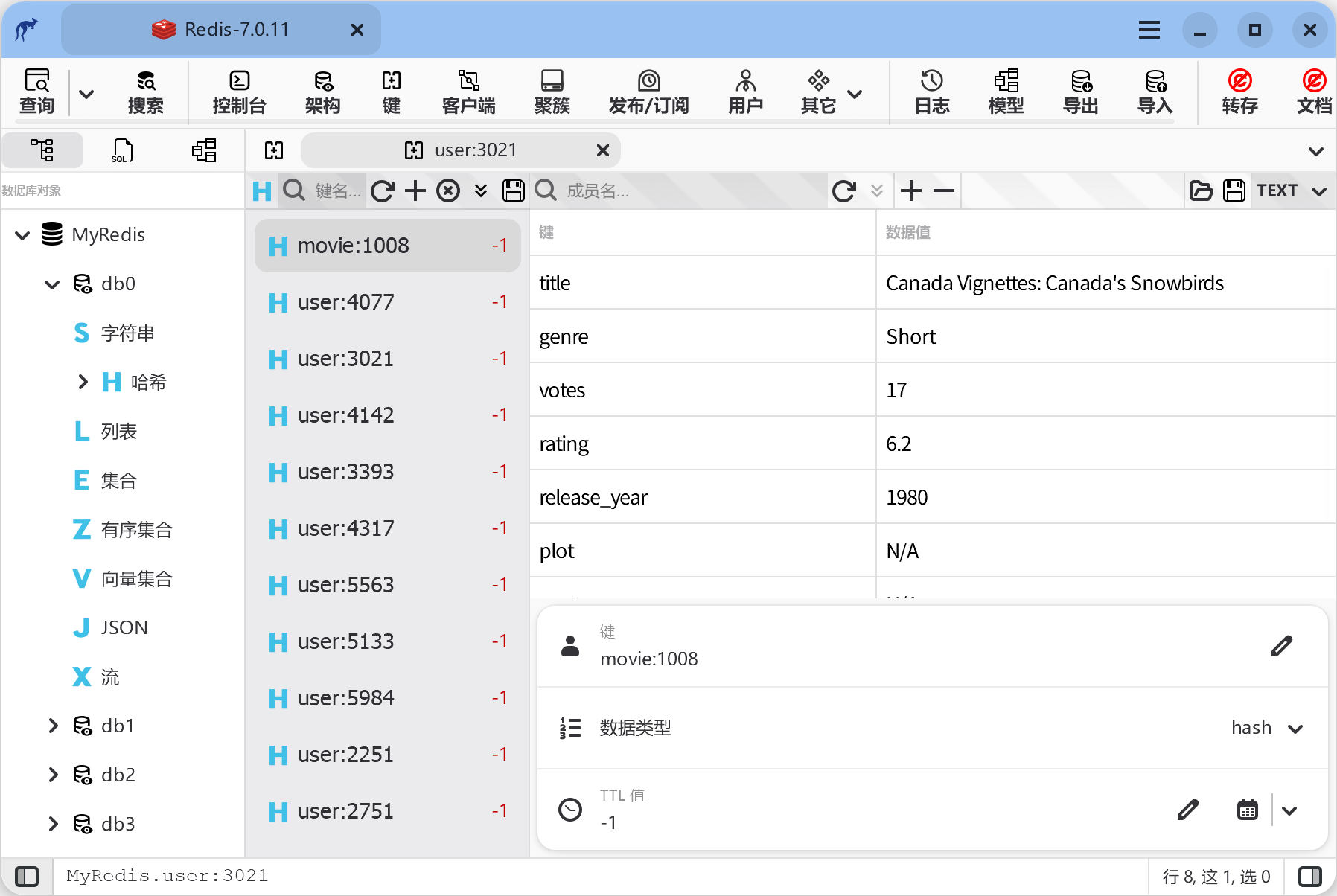
Task: Click the 发布/订阅 toolbar icon
Action: click(x=648, y=92)
